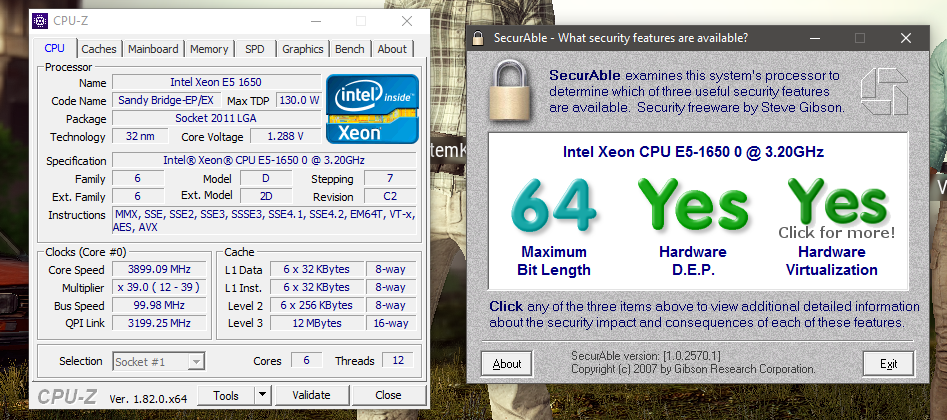Screen dimensions: 947x420
Task: Click the big 64 Maximum Bit Length item
Action: click(554, 205)
